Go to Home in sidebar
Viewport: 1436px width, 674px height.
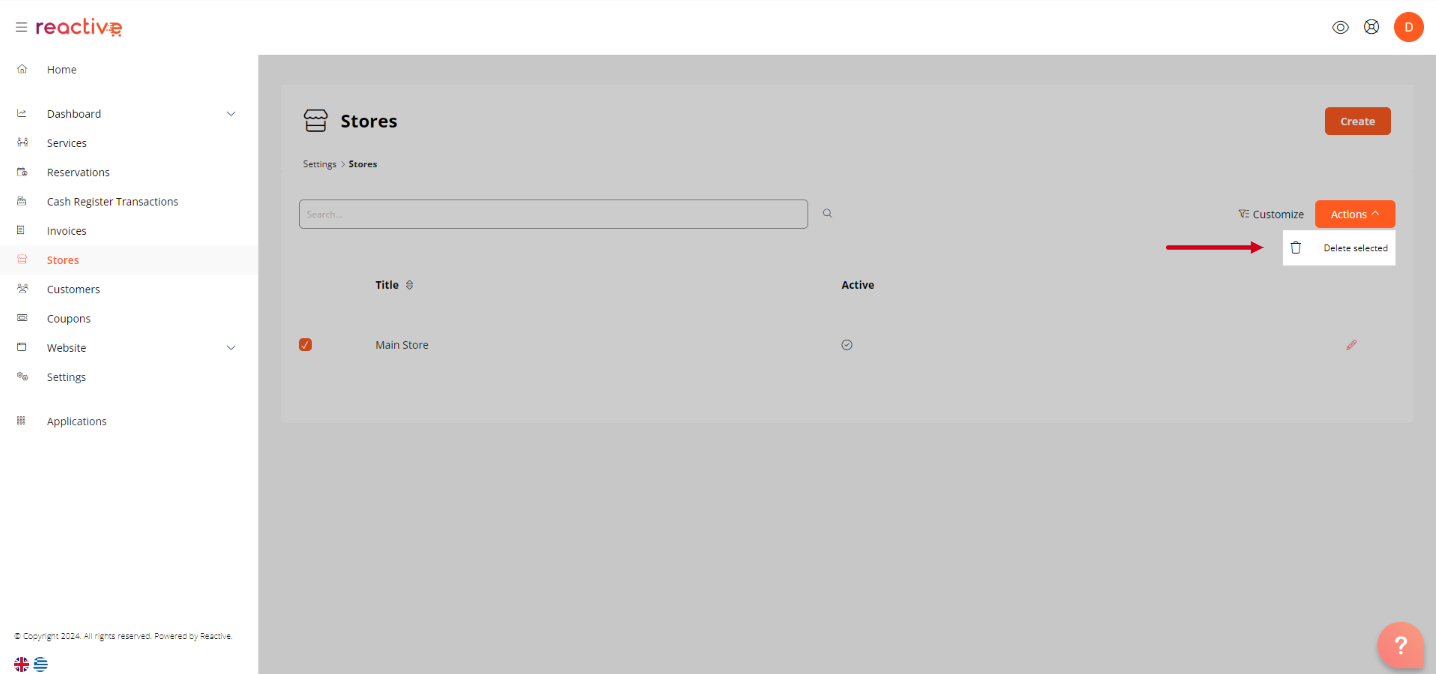tap(62, 70)
